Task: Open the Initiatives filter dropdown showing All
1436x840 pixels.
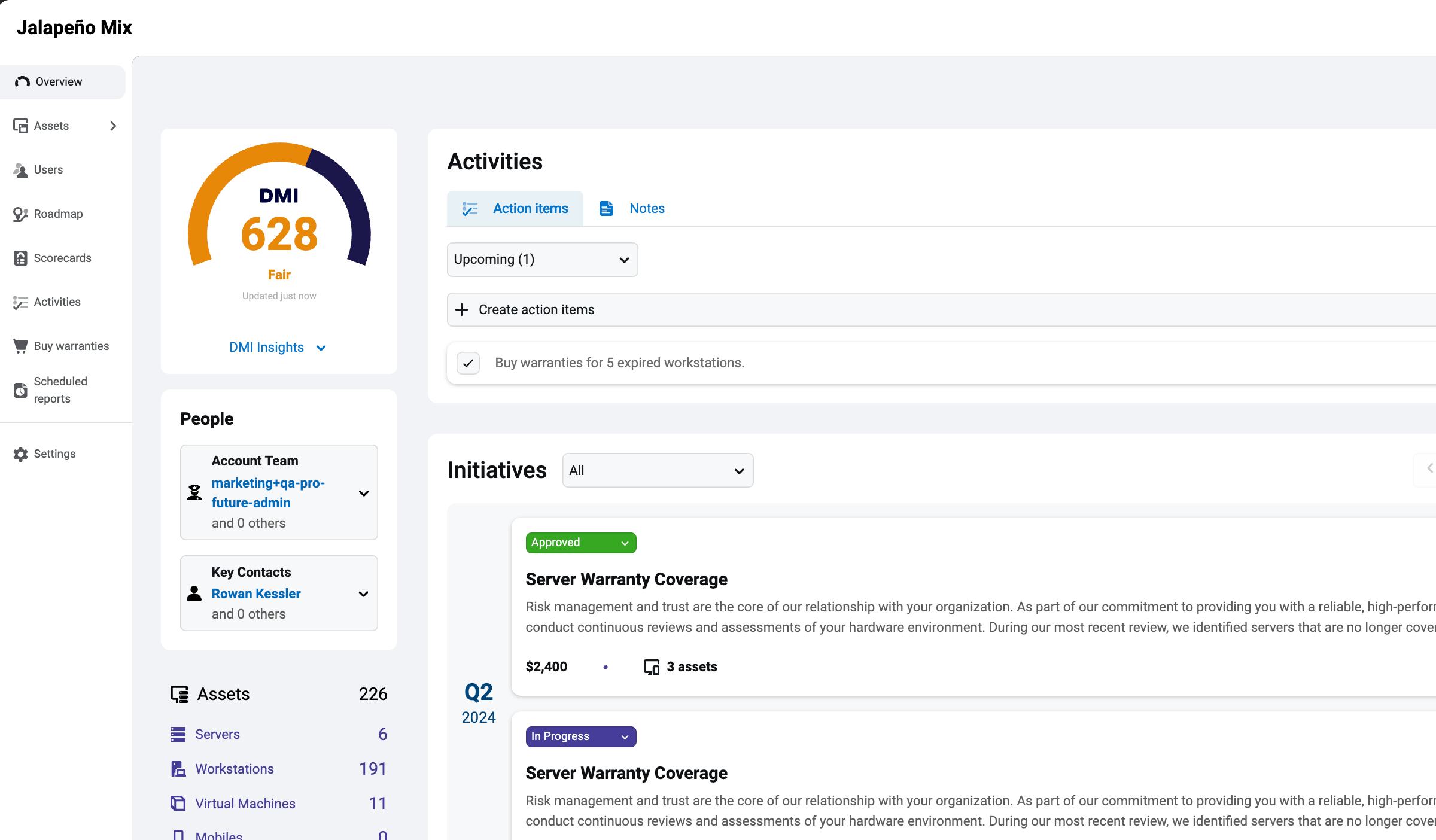Action: [x=657, y=470]
